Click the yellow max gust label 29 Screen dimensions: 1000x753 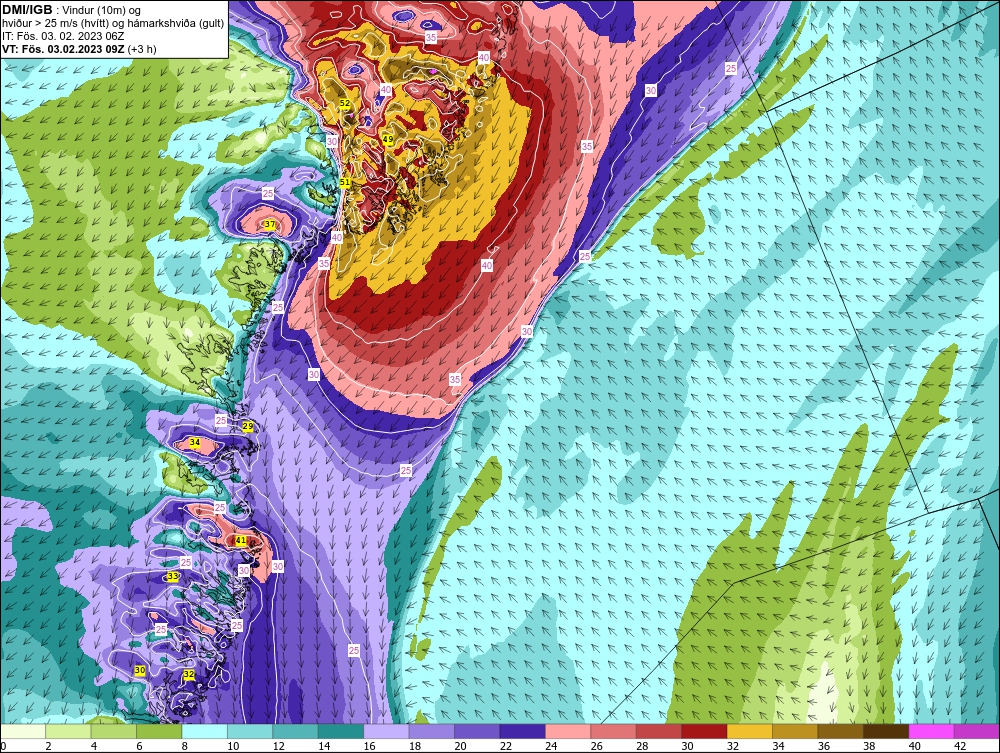coord(248,427)
